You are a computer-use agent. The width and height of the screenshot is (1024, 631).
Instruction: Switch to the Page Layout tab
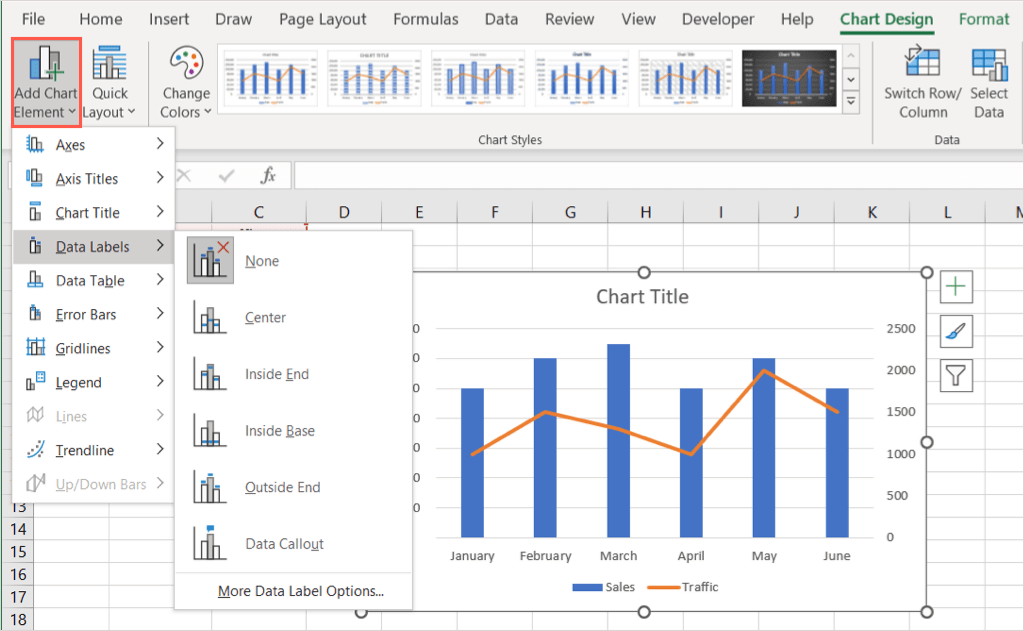[322, 19]
